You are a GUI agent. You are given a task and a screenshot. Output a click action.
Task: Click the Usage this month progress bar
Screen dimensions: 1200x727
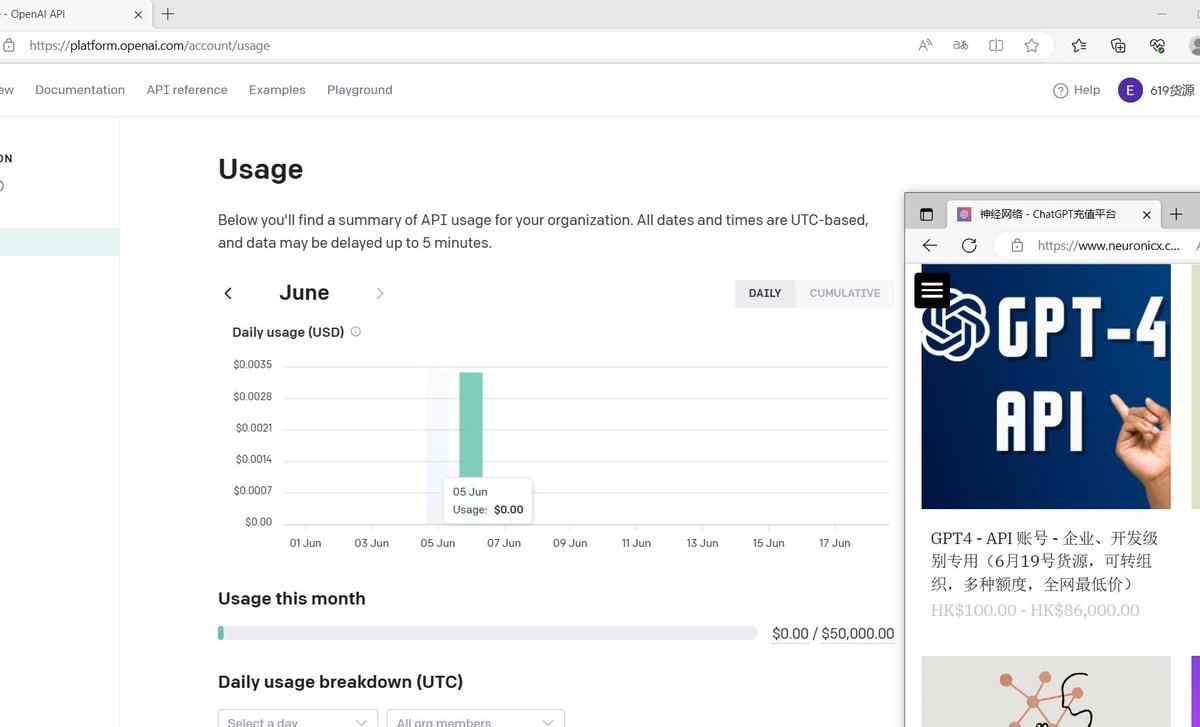488,633
